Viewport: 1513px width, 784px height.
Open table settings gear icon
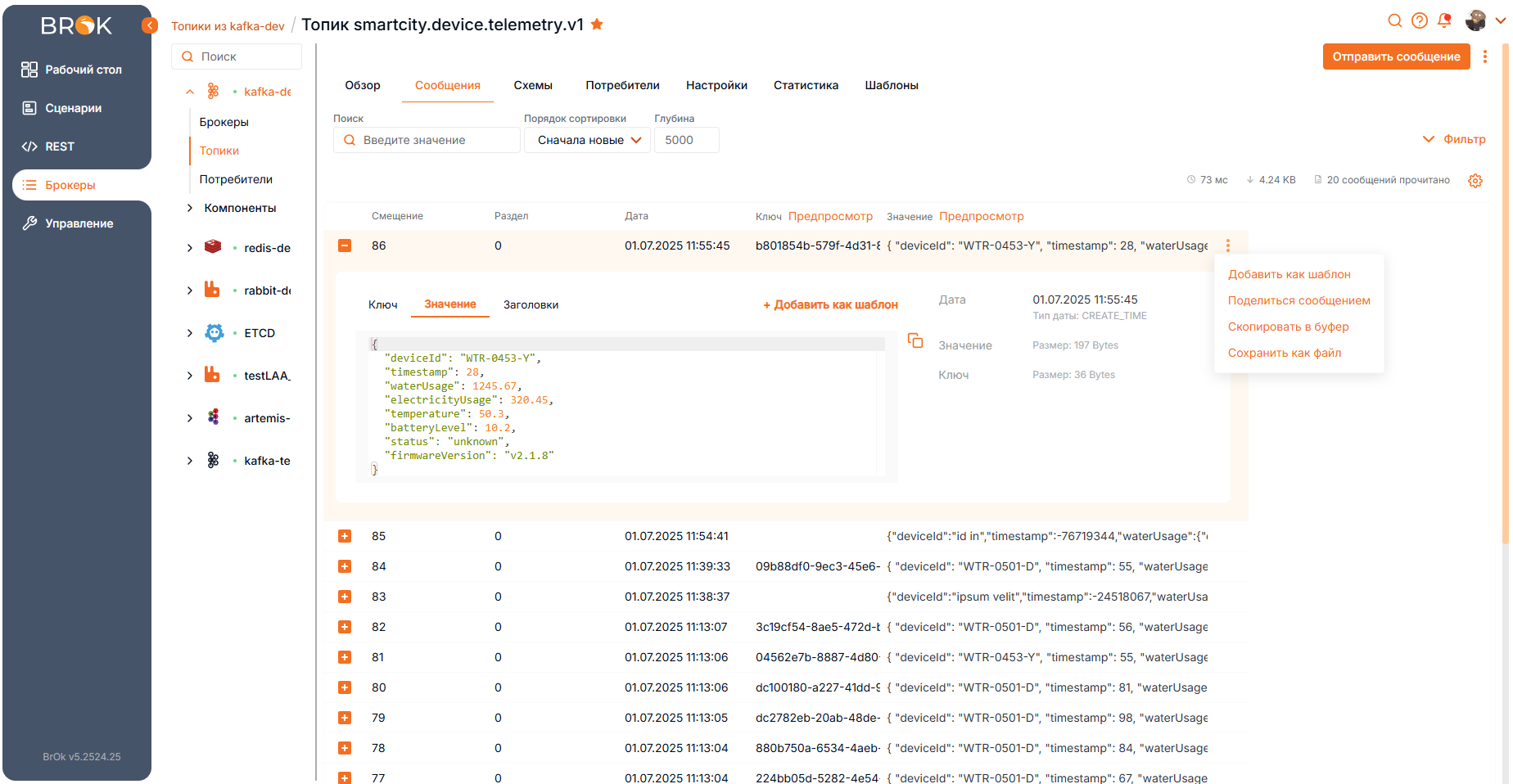click(x=1475, y=181)
